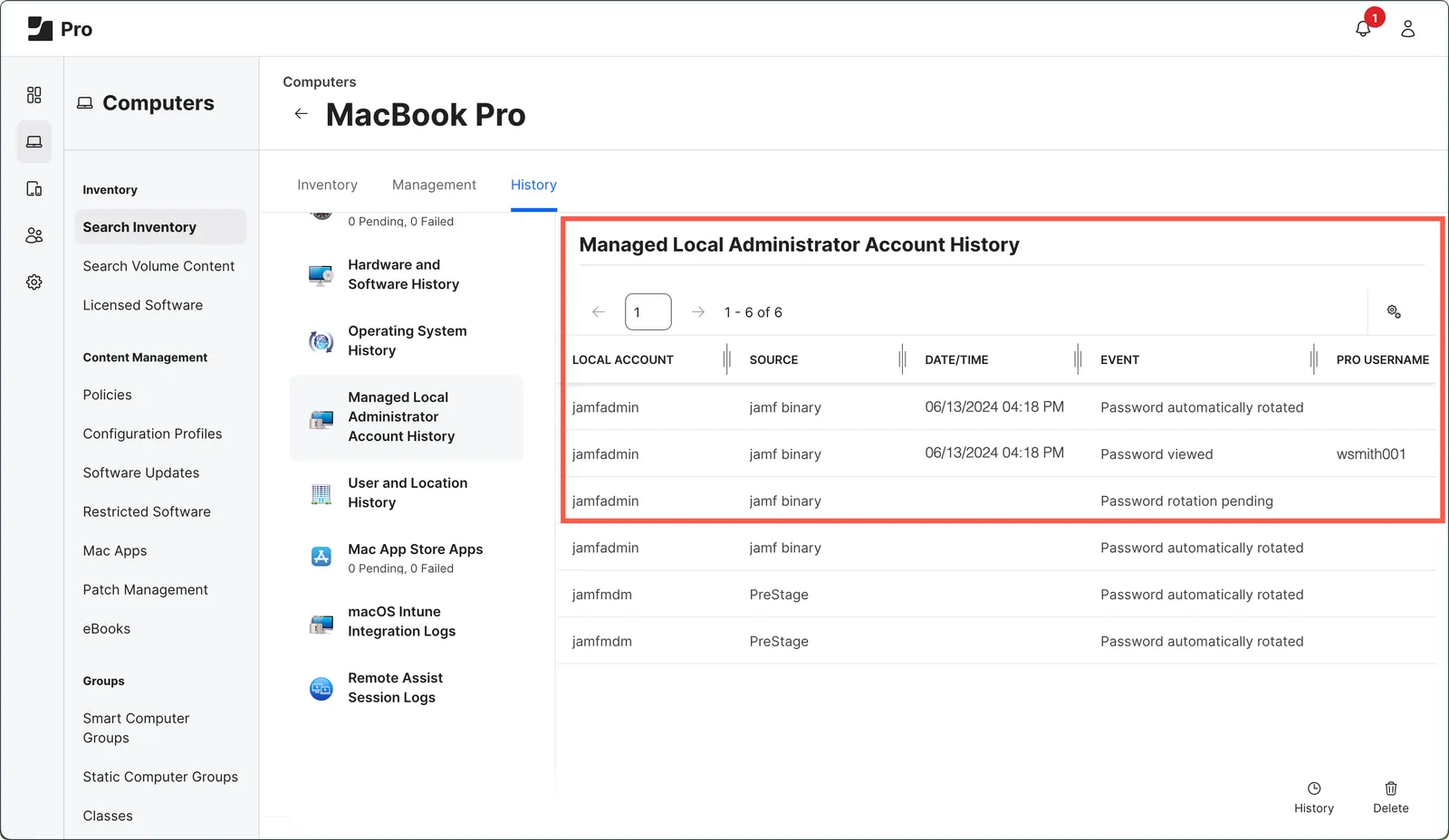Select the macOS Intune Integration Logs icon
This screenshot has width=1449, height=840.
pyautogui.click(x=321, y=623)
